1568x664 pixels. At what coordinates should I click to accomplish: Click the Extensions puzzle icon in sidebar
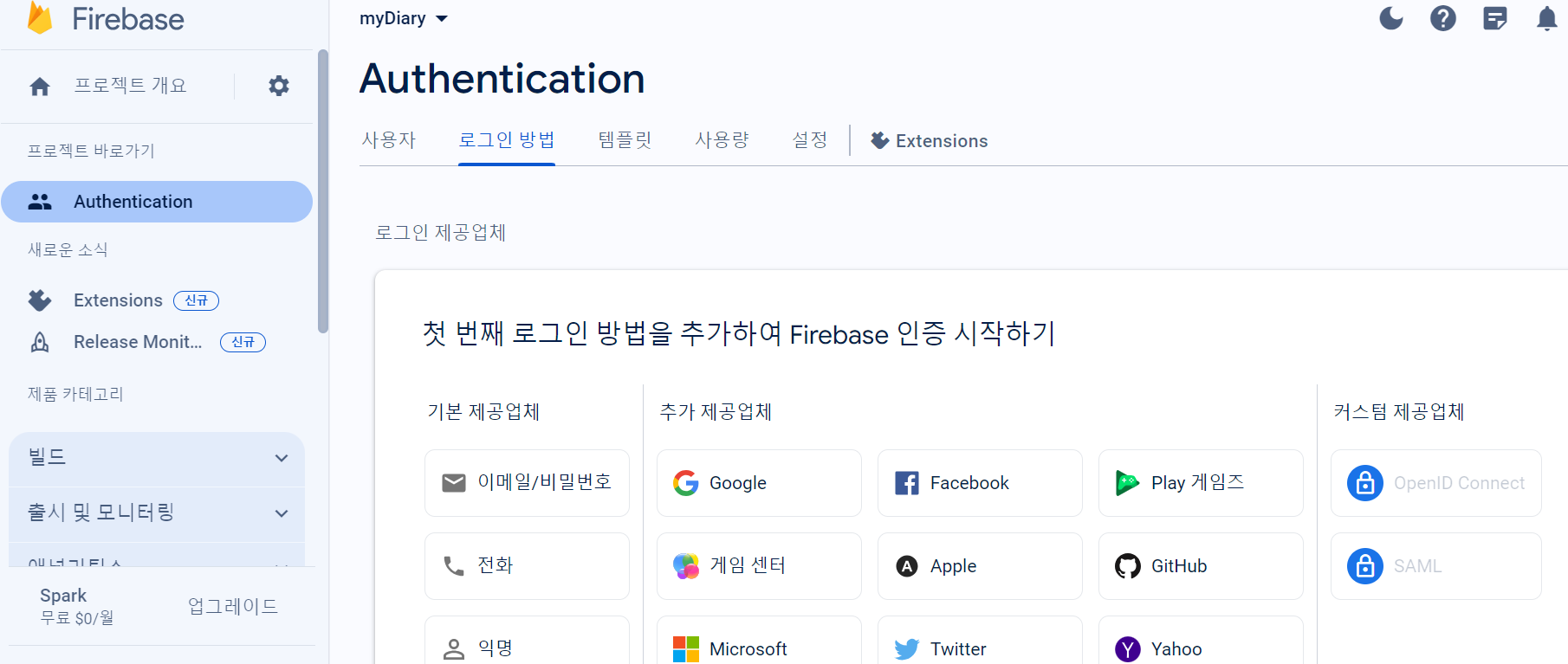(x=40, y=300)
